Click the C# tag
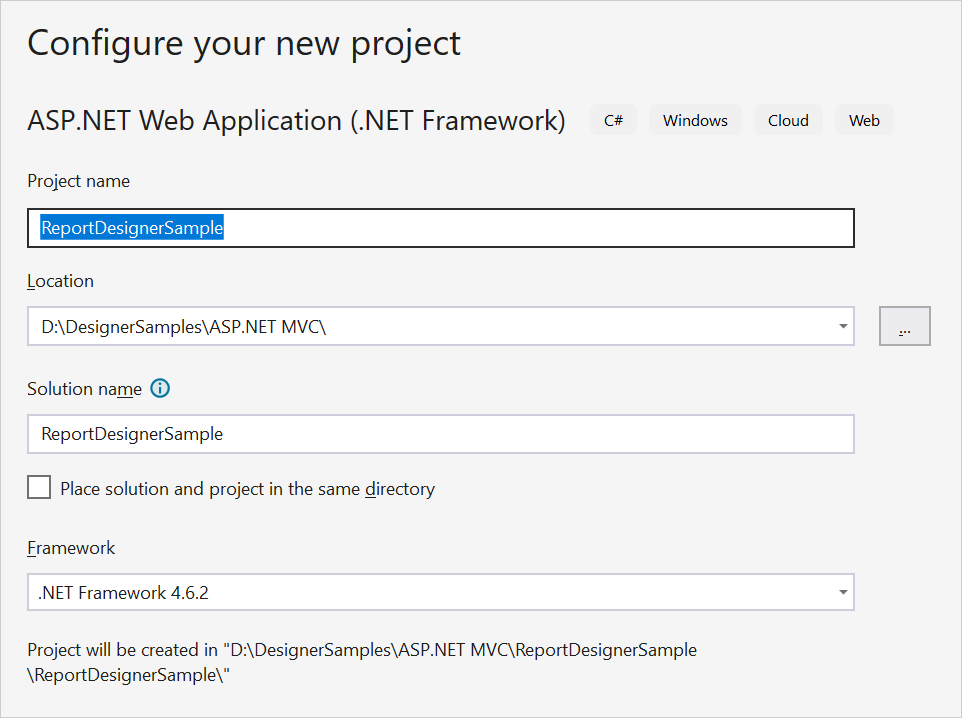This screenshot has width=962, height=718. (614, 120)
